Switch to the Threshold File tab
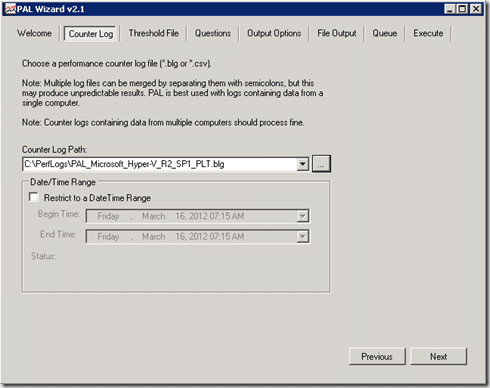The image size is (490, 388). [154, 33]
